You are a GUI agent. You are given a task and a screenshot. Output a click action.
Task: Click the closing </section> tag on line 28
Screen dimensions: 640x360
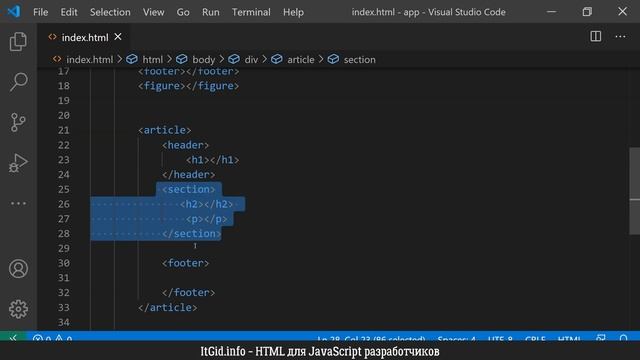[191, 233]
